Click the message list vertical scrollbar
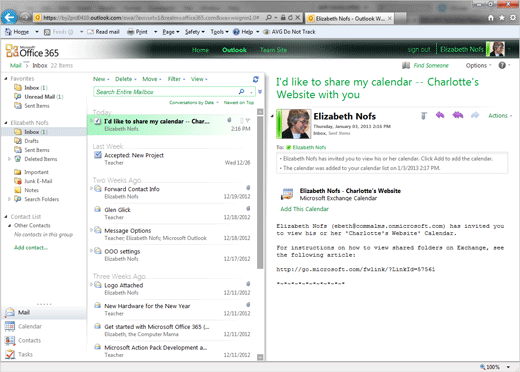The width and height of the screenshot is (520, 372). click(x=260, y=192)
